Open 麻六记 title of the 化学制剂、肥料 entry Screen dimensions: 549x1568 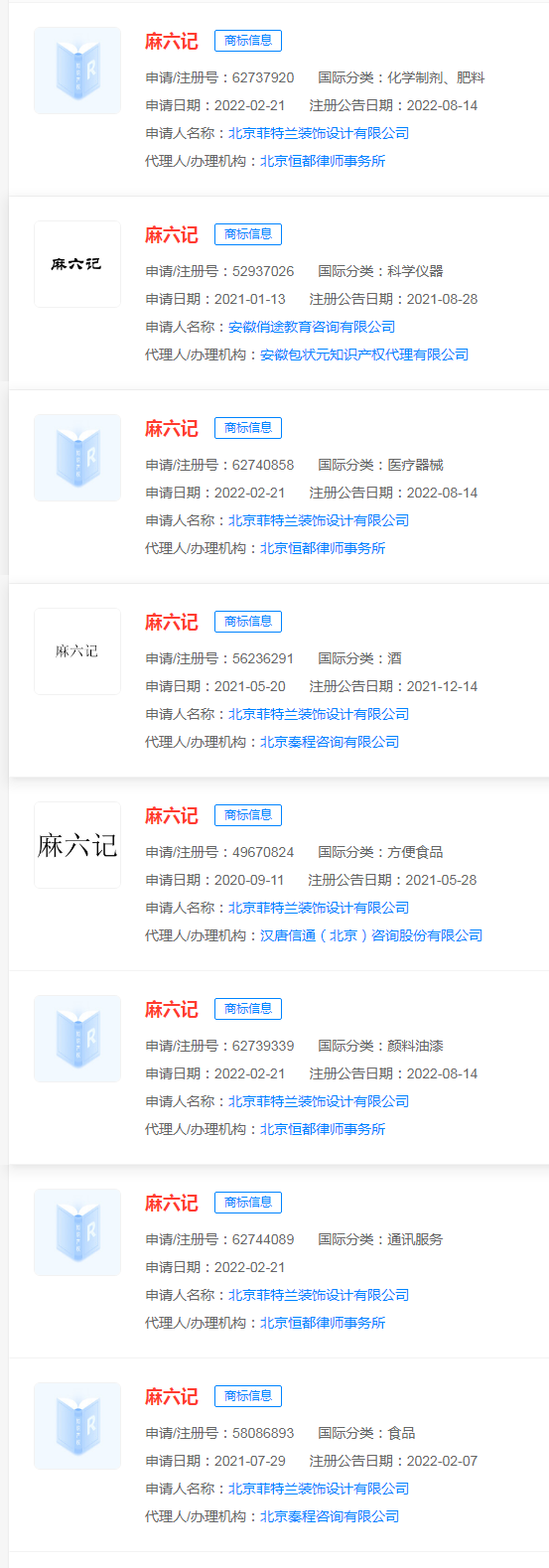[172, 41]
